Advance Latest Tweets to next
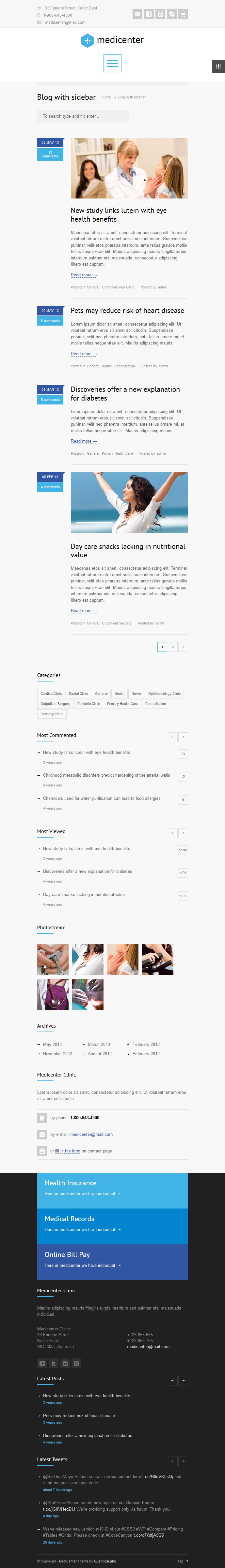The width and height of the screenshot is (225, 1568). 183,1461
